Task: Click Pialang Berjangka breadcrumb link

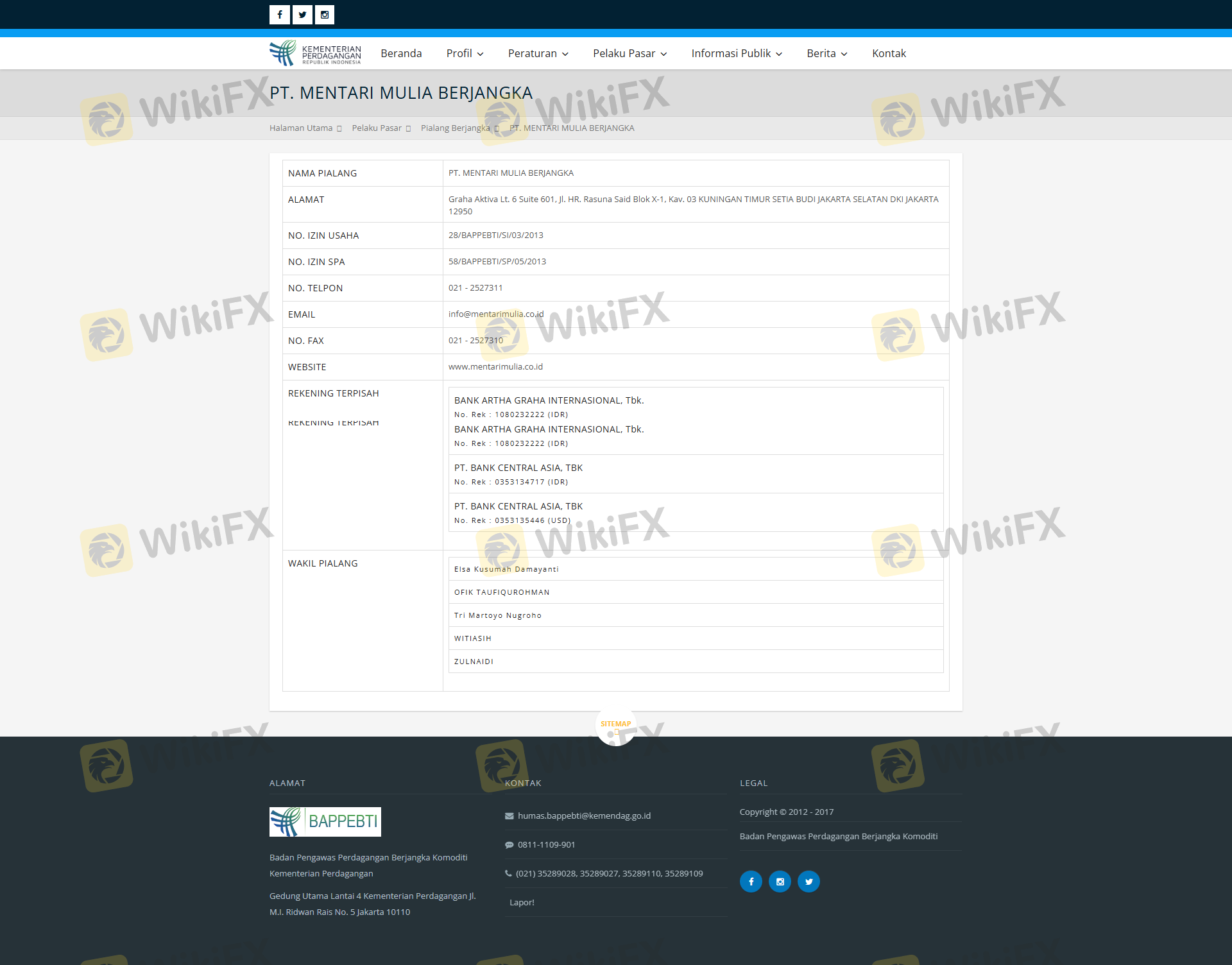Action: (x=455, y=128)
